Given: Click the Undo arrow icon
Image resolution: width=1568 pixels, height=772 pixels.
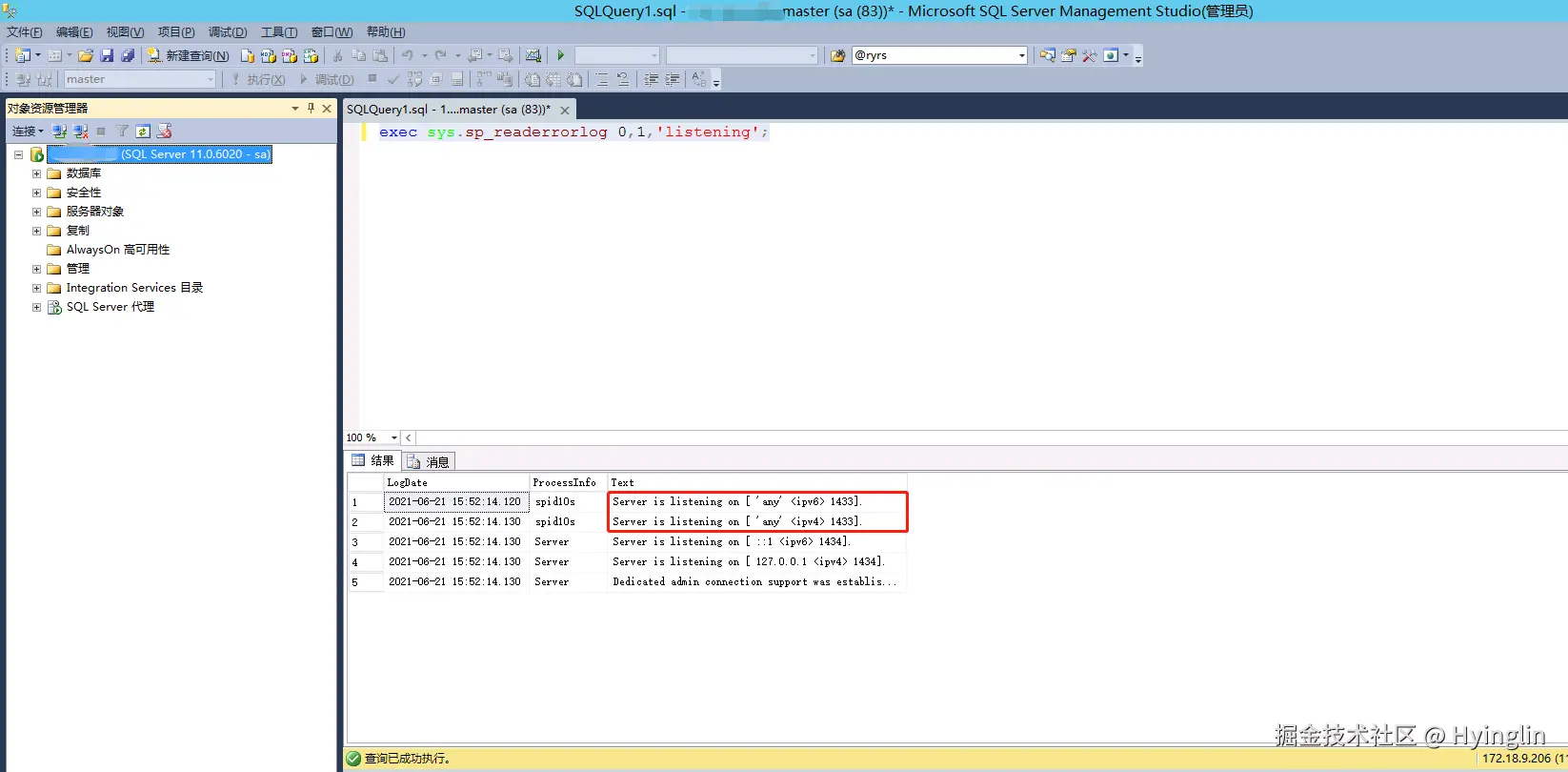Looking at the screenshot, I should click(408, 55).
